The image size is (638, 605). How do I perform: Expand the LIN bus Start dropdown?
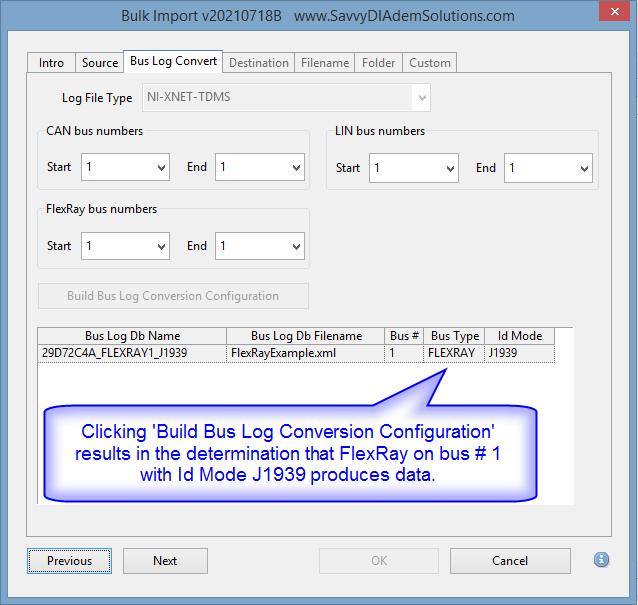click(413, 168)
